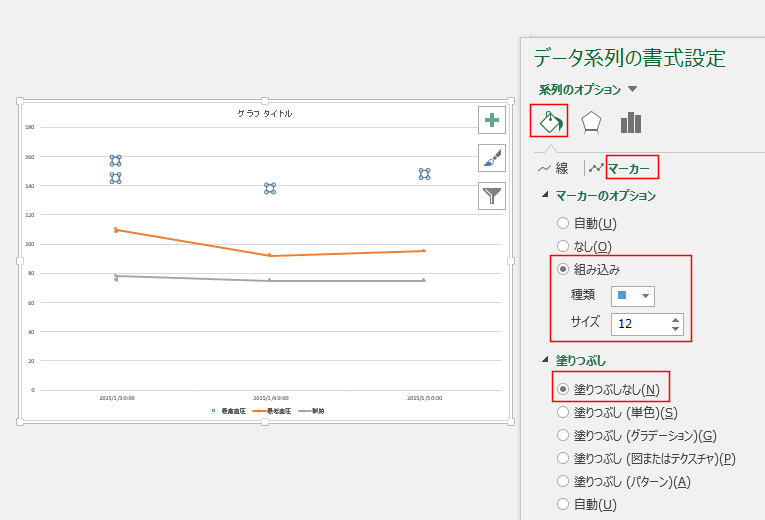This screenshot has height=520, width=765.
Task: Click the グラフ タイトル chart title
Action: [264, 114]
